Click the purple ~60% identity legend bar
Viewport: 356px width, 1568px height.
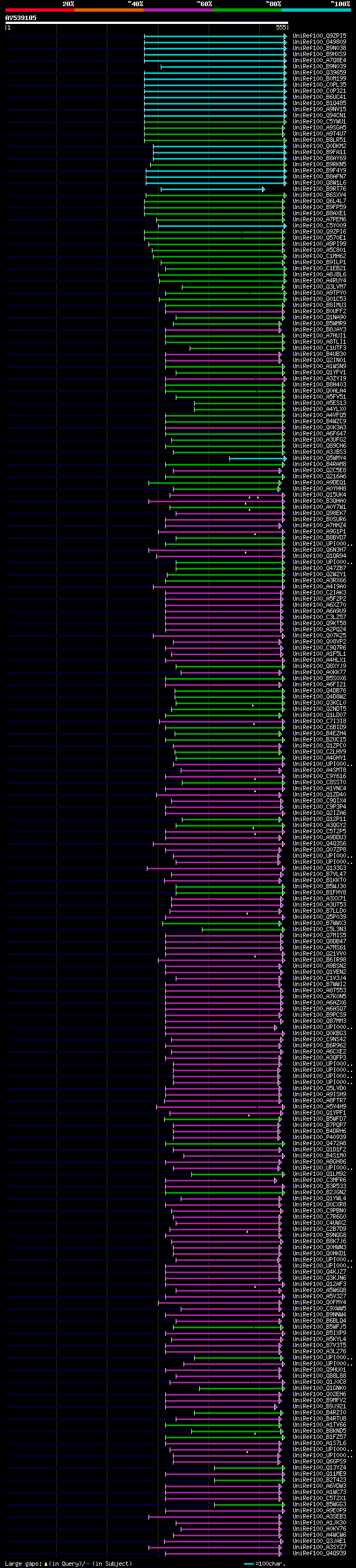tap(179, 10)
